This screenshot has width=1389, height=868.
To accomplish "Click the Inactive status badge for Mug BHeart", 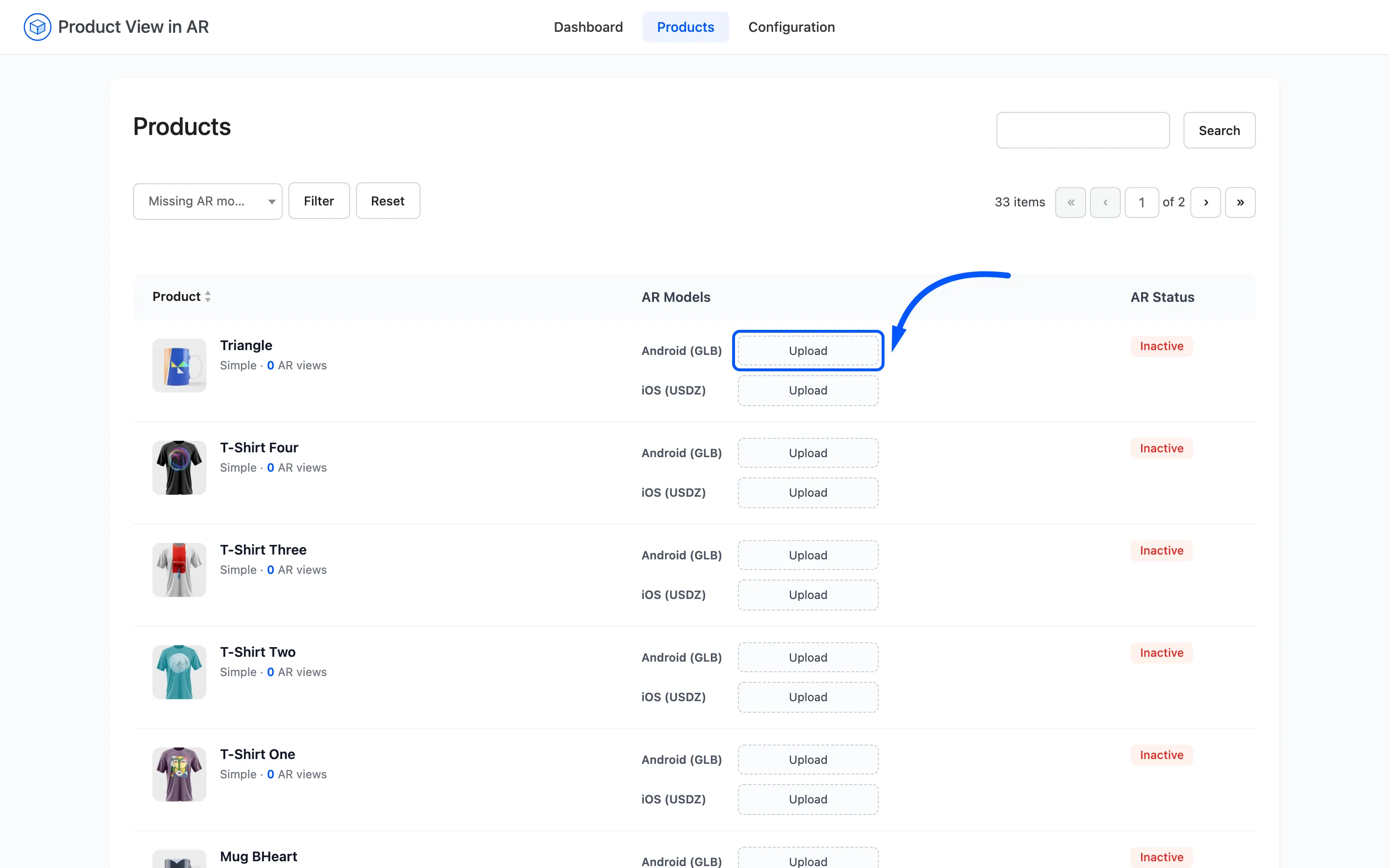I will tap(1161, 856).
